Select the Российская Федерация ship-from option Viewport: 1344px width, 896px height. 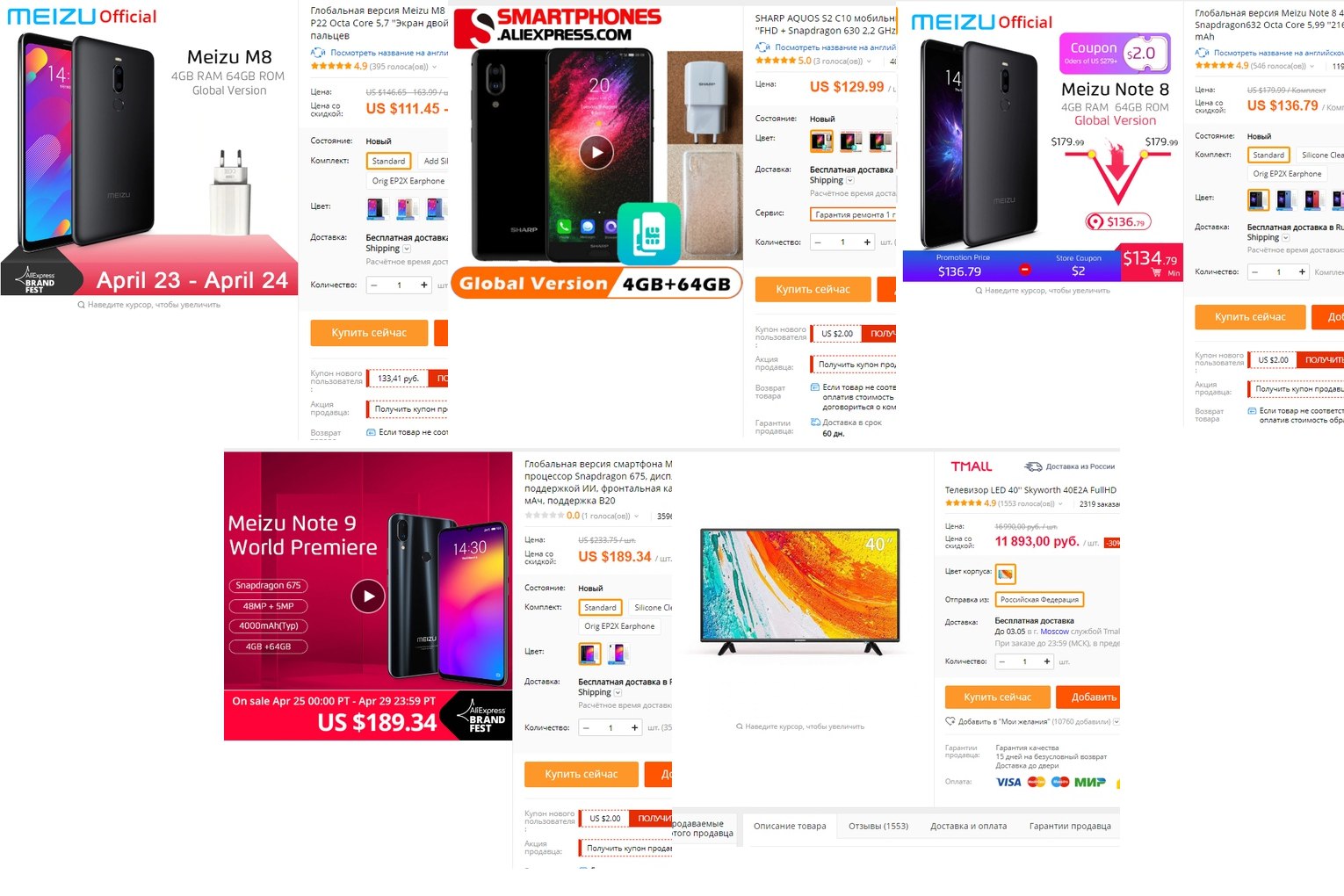[1040, 599]
